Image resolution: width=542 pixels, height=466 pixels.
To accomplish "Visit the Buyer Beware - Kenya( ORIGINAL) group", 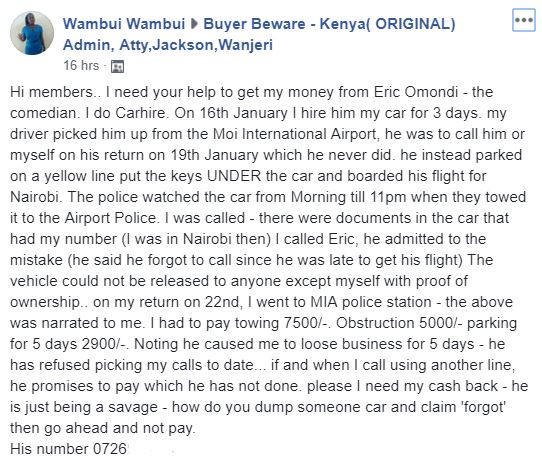I will click(x=329, y=24).
